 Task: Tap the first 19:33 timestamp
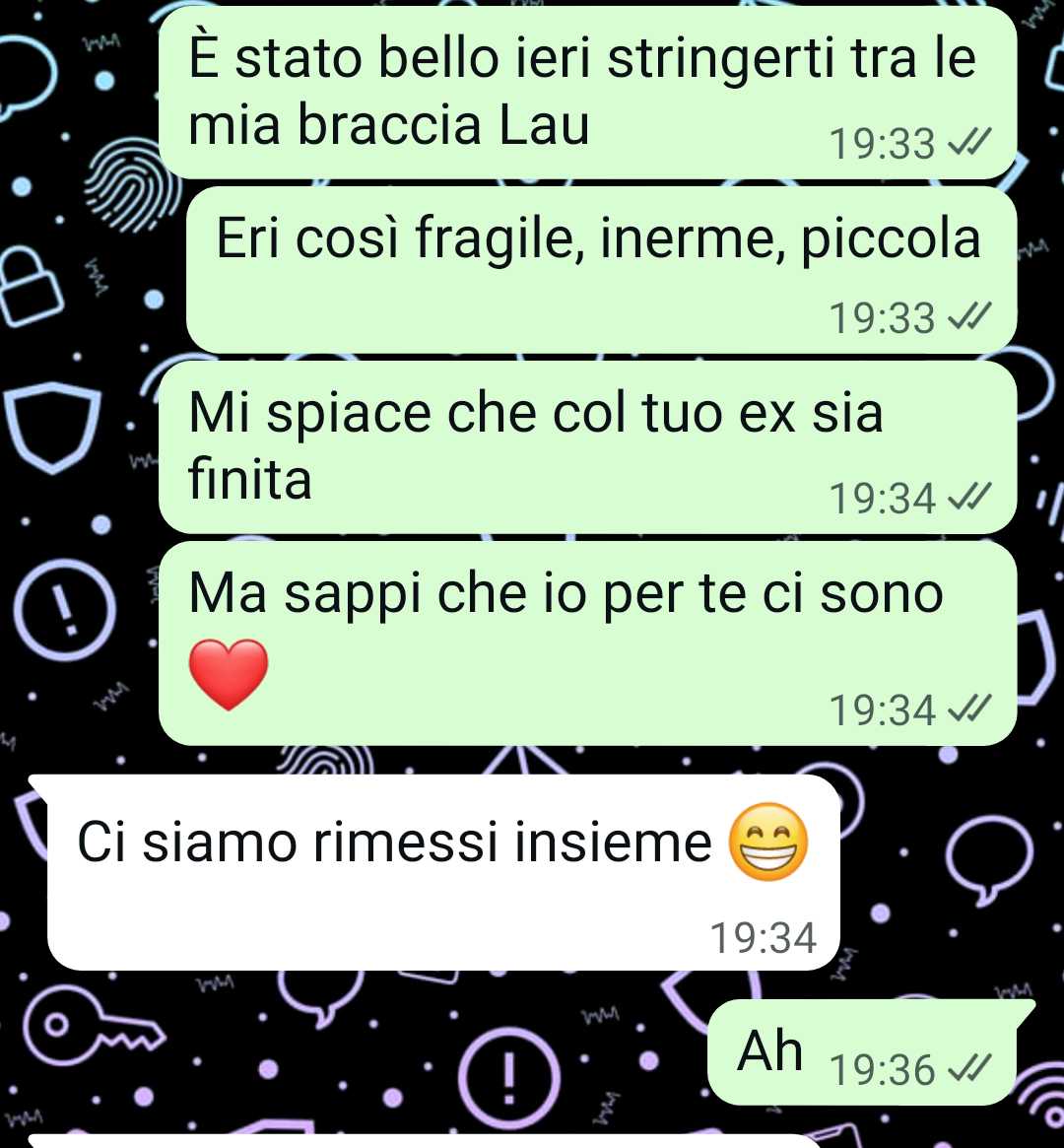(x=883, y=144)
